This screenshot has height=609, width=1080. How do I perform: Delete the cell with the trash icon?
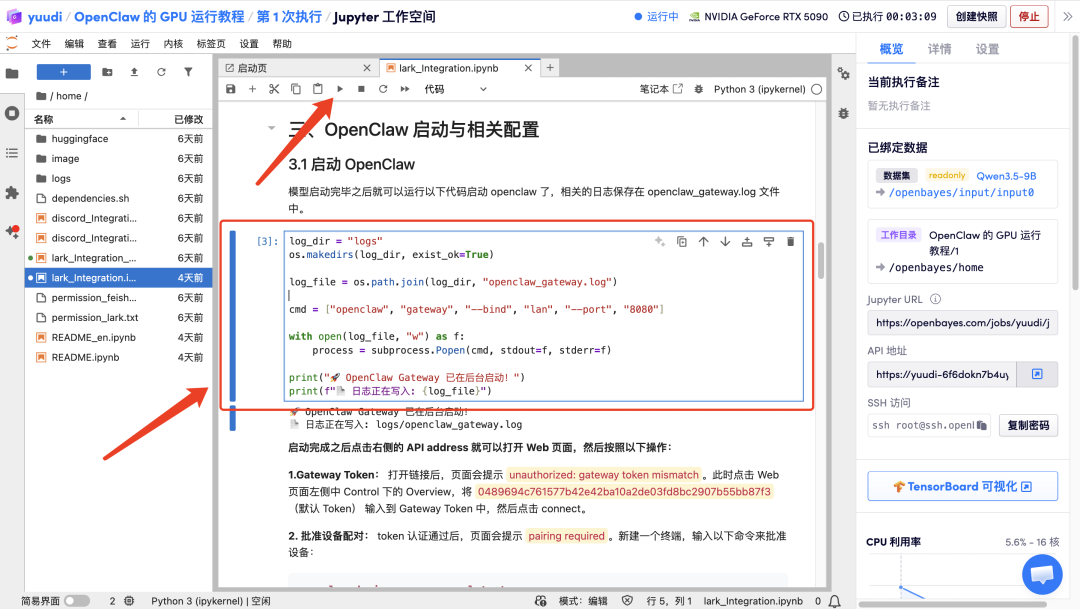click(791, 242)
